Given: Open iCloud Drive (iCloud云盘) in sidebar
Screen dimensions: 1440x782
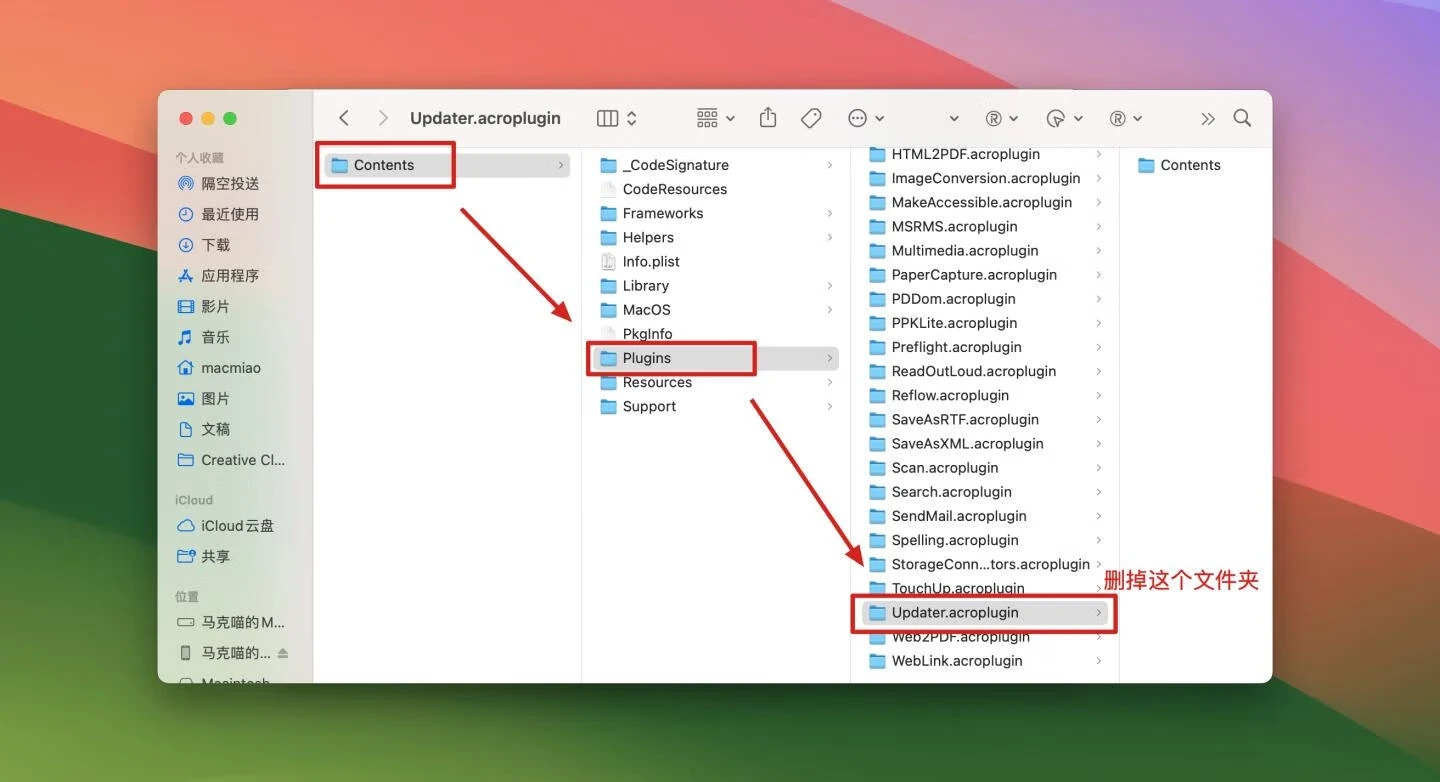Looking at the screenshot, I should click(x=237, y=526).
